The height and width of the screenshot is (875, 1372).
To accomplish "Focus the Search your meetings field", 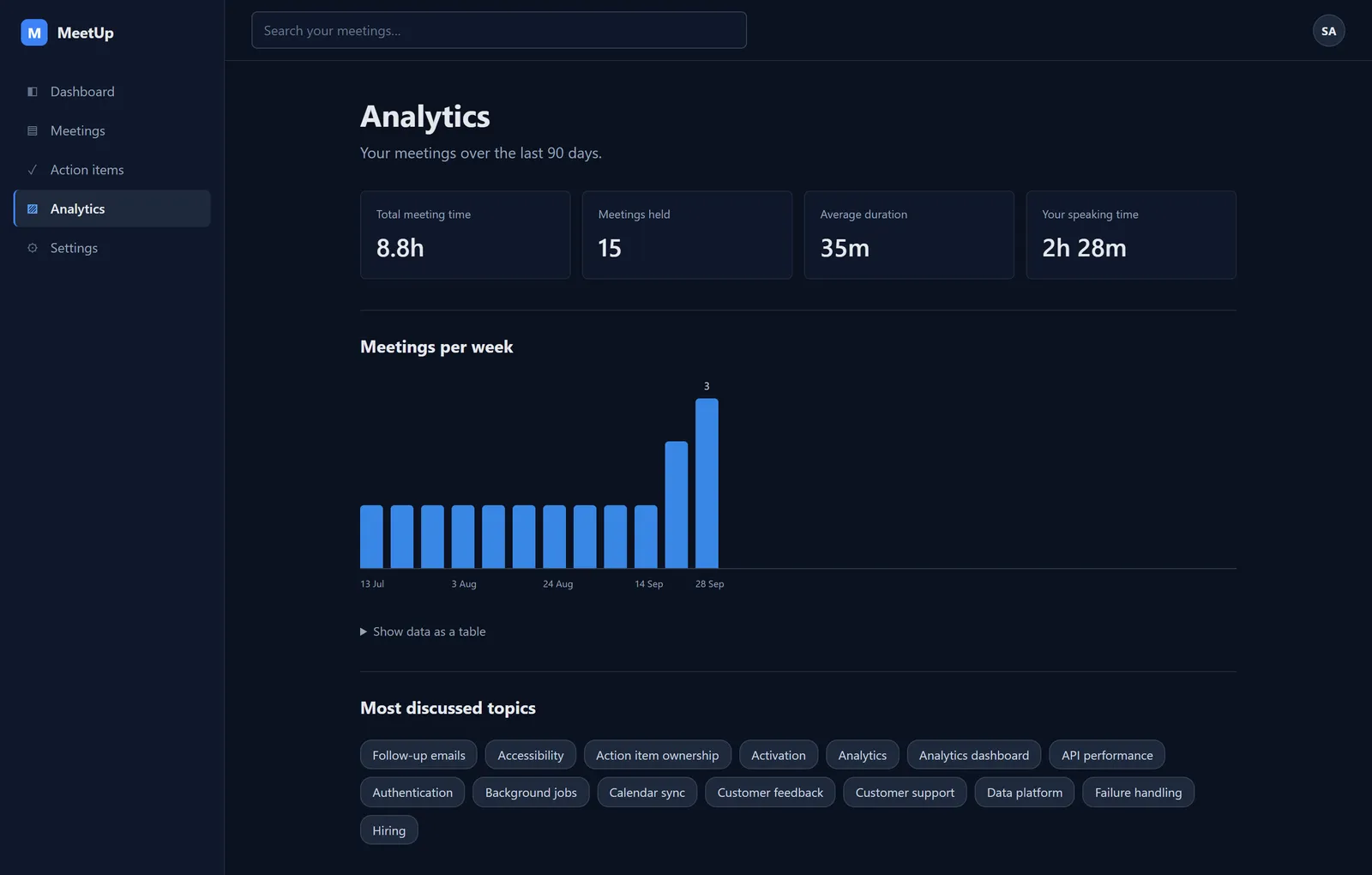I will point(499,30).
